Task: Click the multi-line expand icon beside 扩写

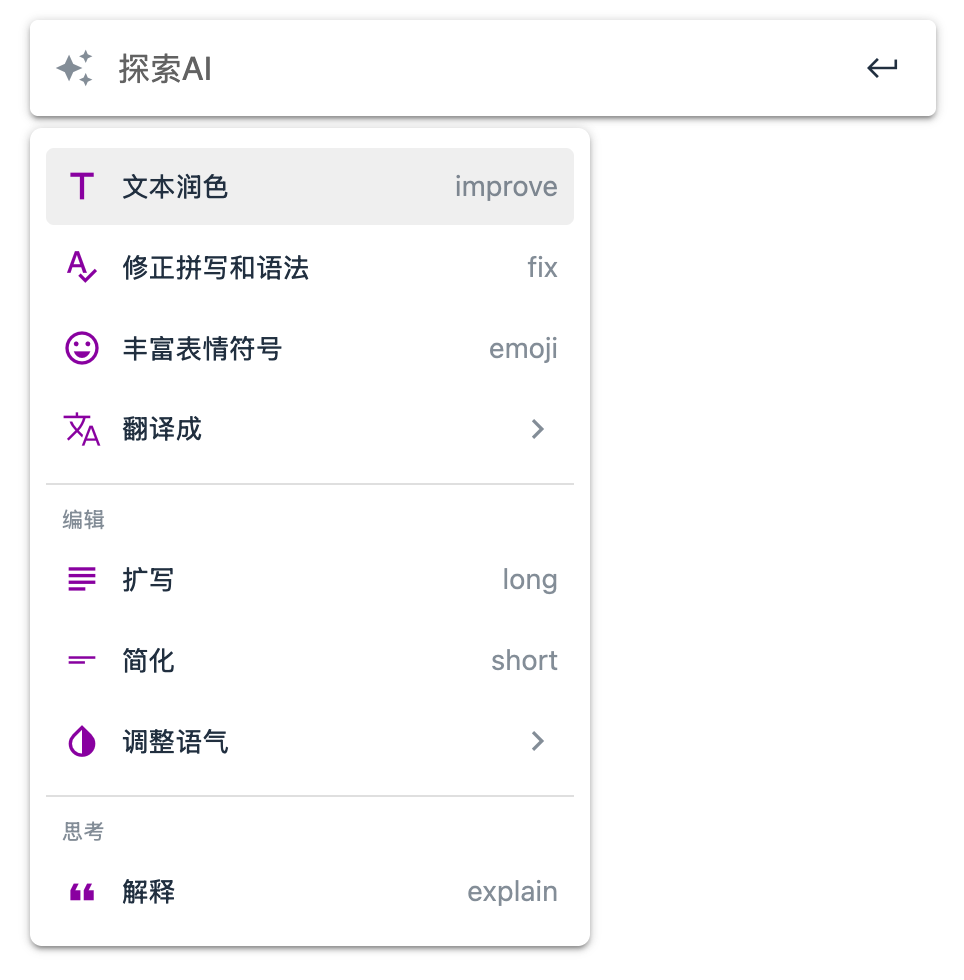Action: coord(80,579)
